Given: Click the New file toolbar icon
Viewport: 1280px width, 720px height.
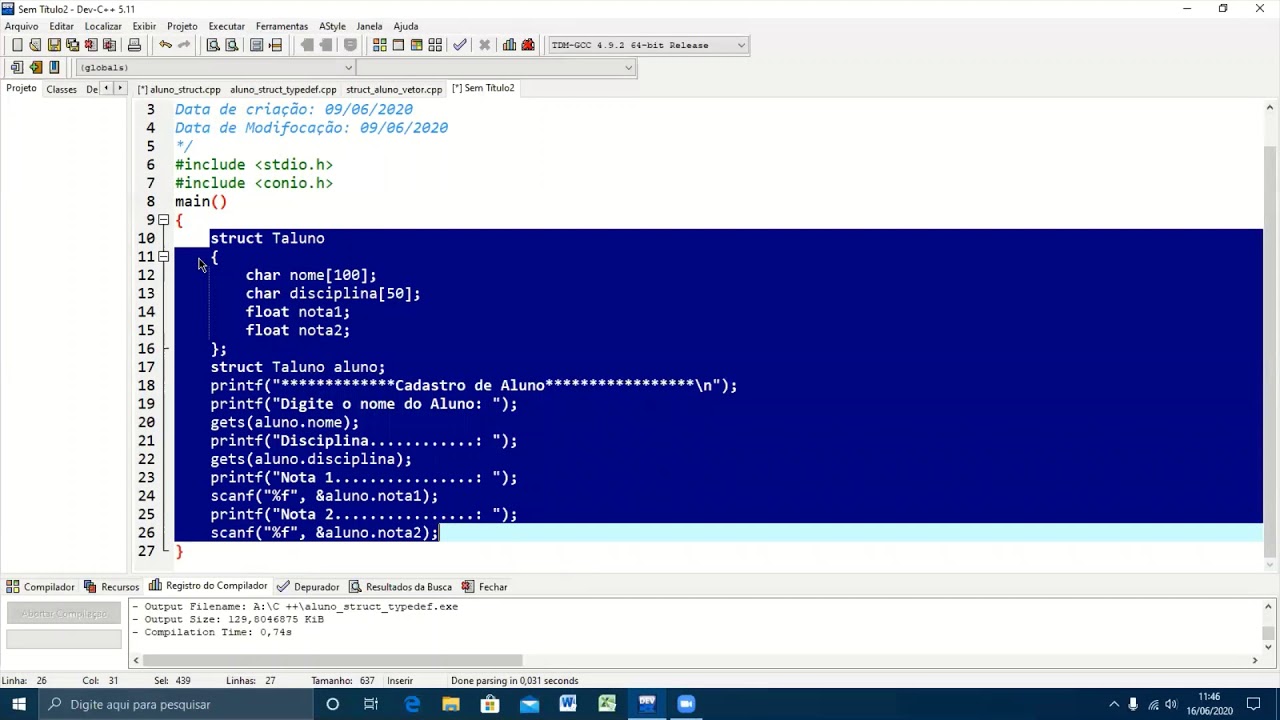Looking at the screenshot, I should click(x=17, y=45).
